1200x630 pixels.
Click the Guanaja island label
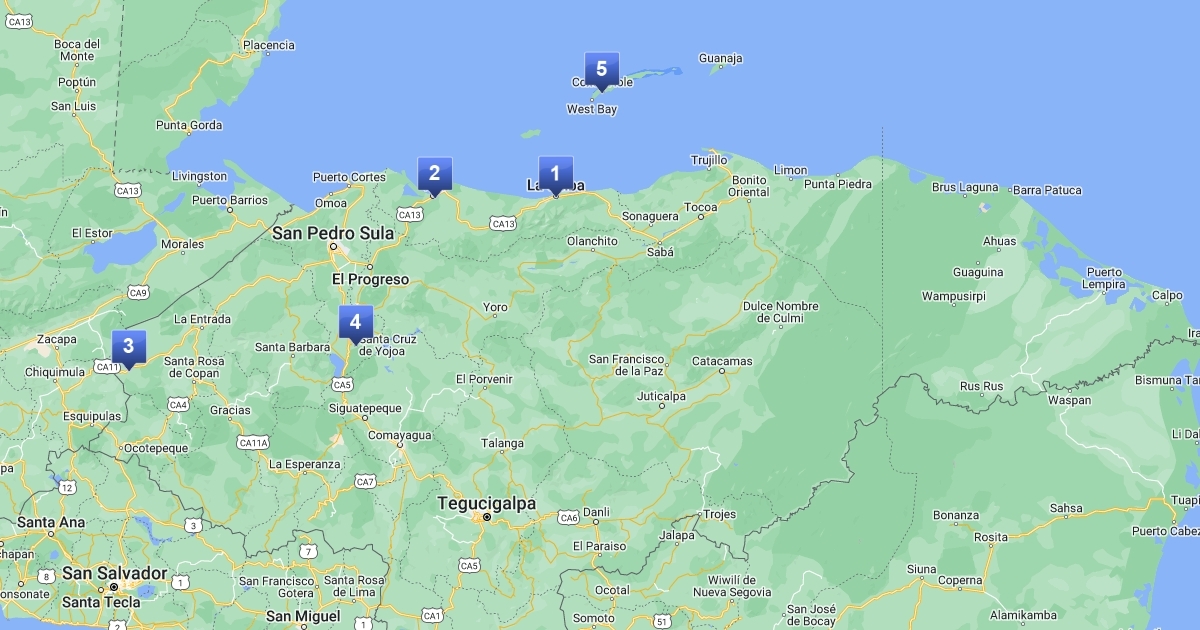720,58
